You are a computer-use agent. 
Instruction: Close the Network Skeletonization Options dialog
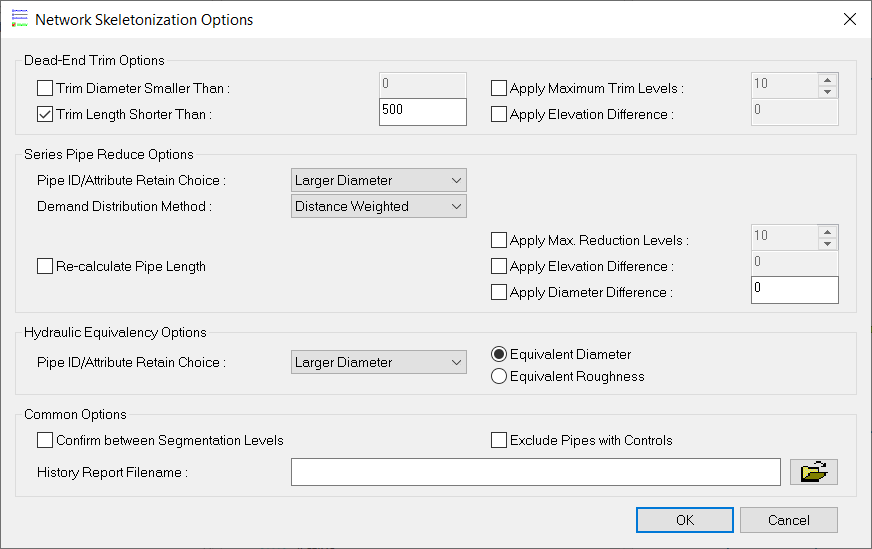(x=849, y=19)
